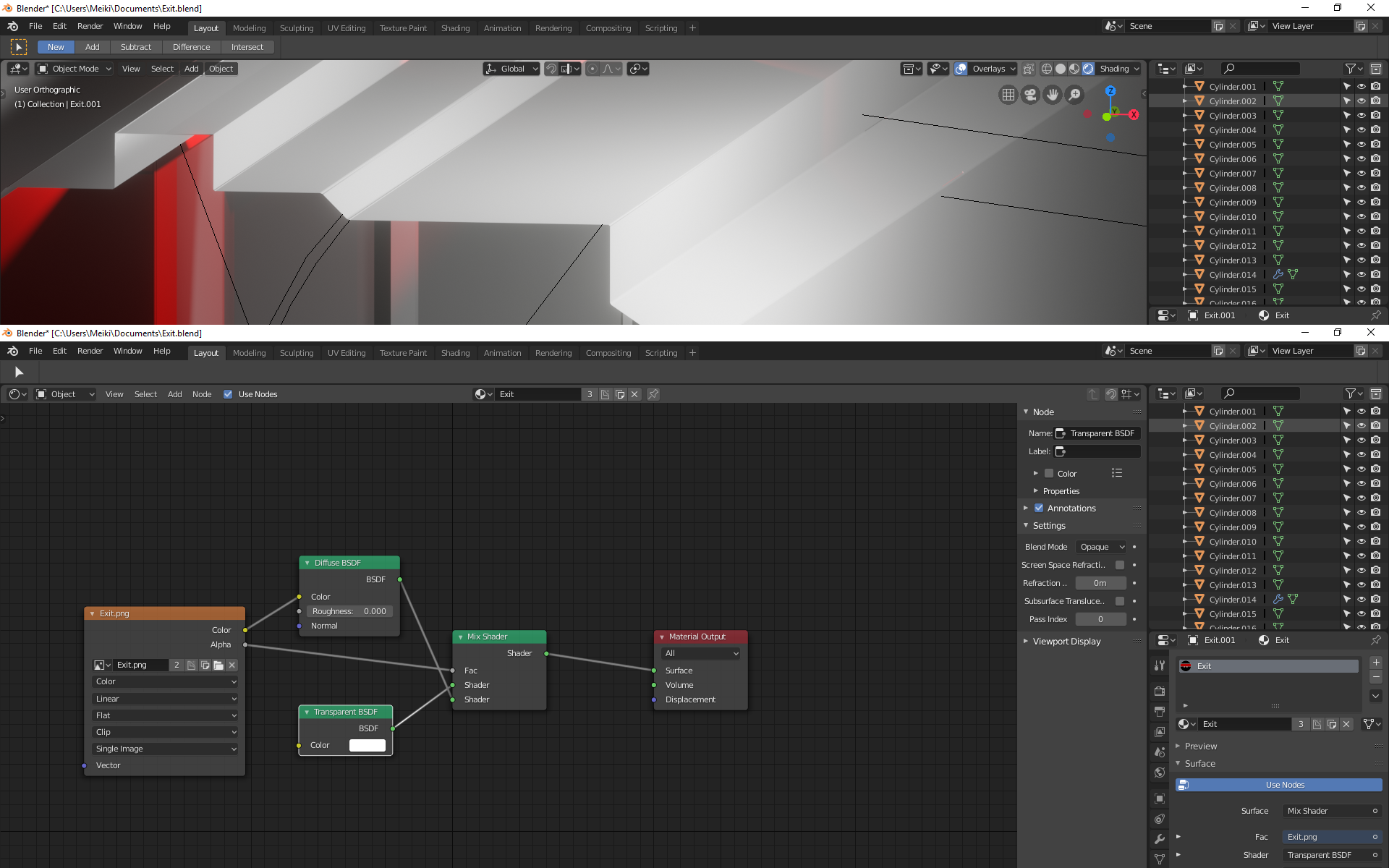
Task: Switch to the Shading workspace tab in the top window
Action: click(x=455, y=28)
